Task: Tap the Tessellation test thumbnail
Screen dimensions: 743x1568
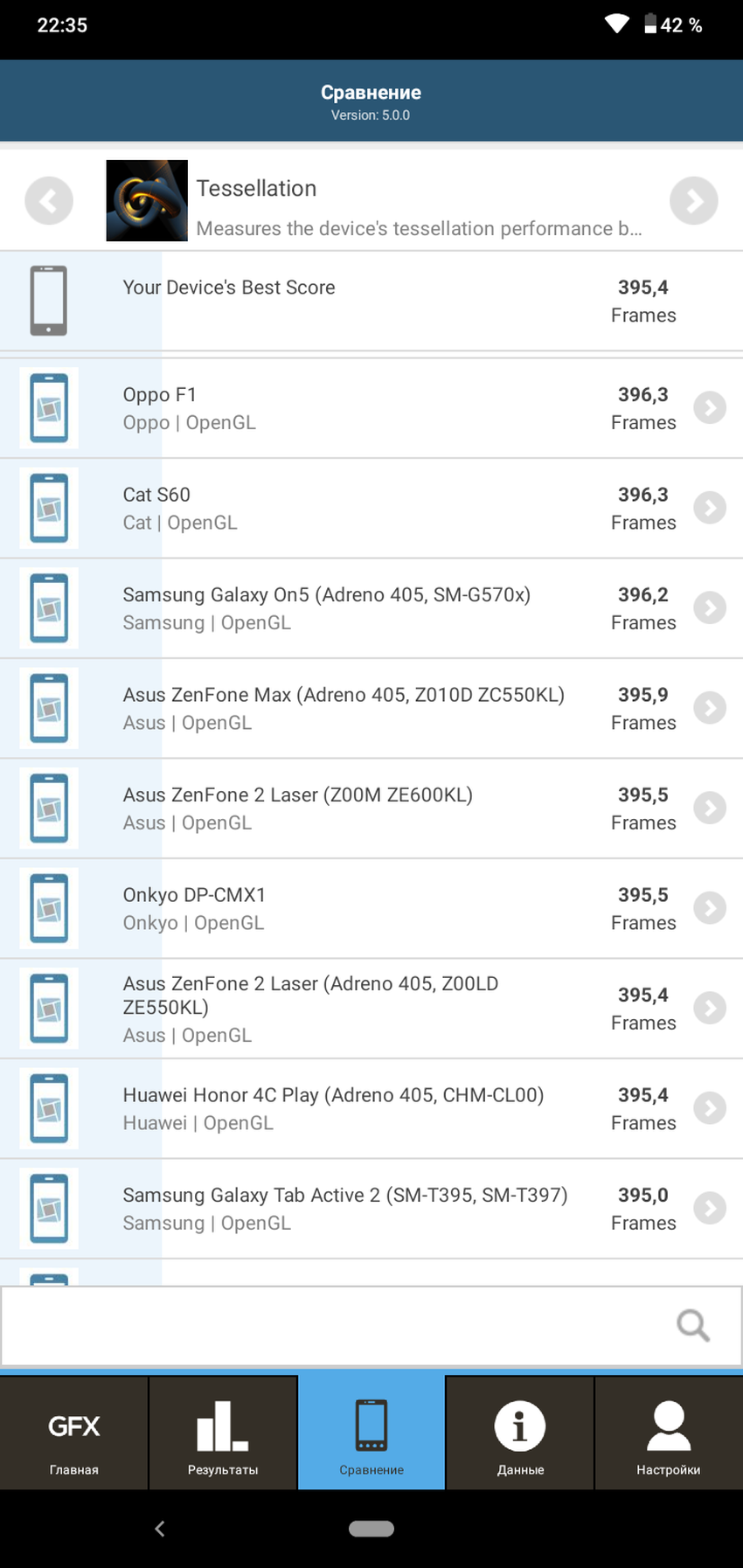Action: (x=147, y=201)
